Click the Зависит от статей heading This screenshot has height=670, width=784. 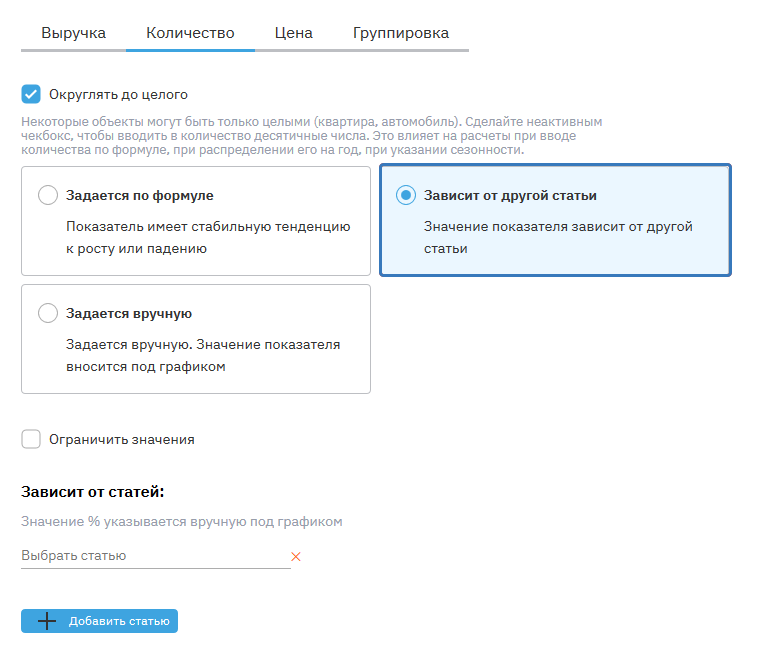coord(92,491)
